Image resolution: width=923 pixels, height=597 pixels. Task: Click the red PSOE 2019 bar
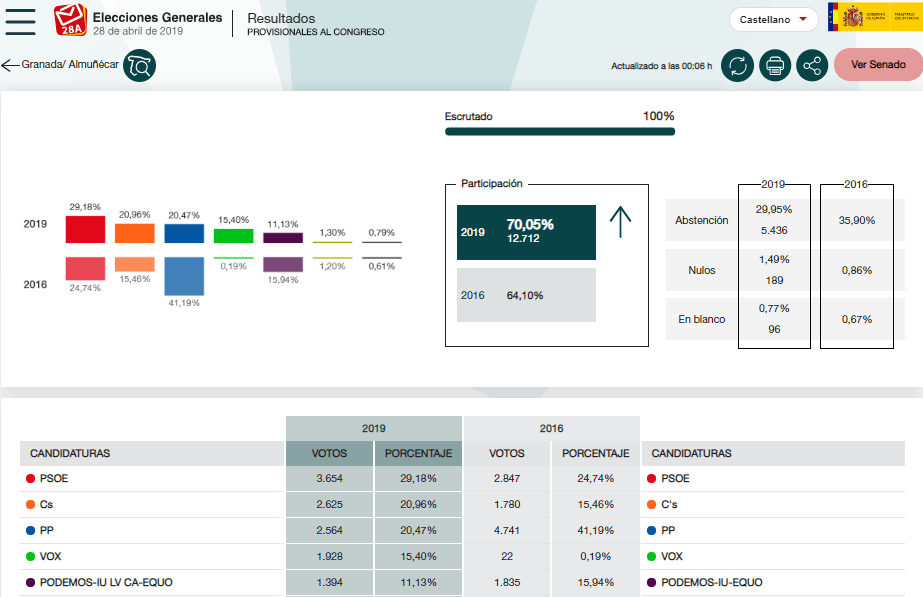85,229
